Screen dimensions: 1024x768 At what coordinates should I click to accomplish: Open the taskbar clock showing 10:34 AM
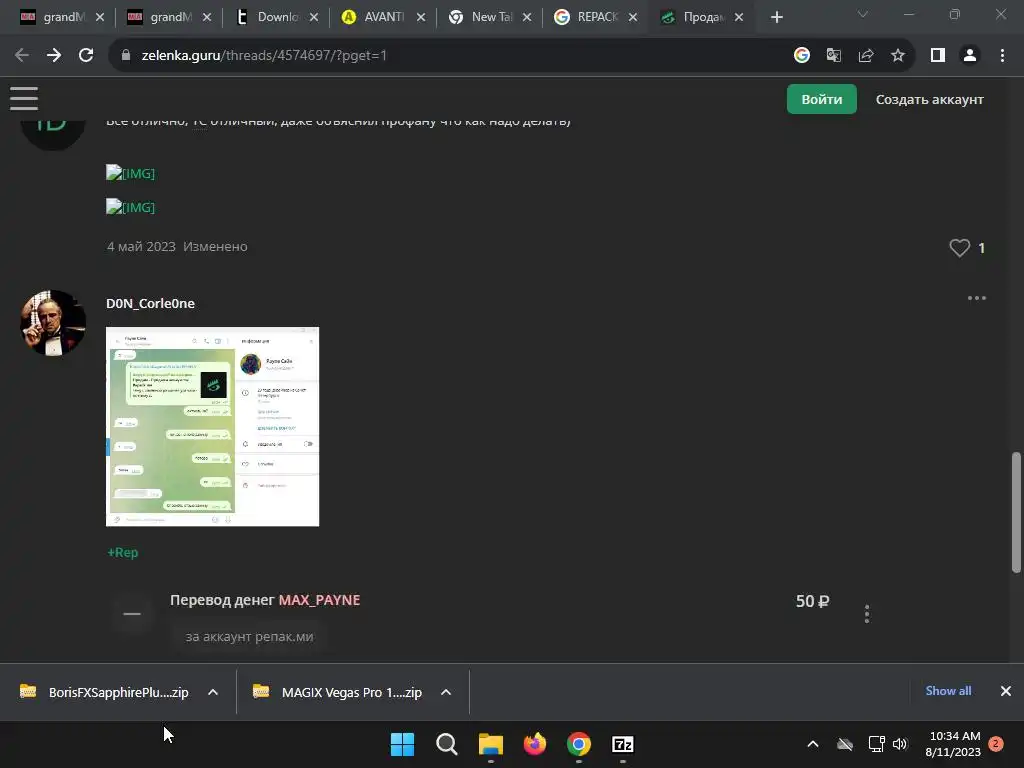953,744
